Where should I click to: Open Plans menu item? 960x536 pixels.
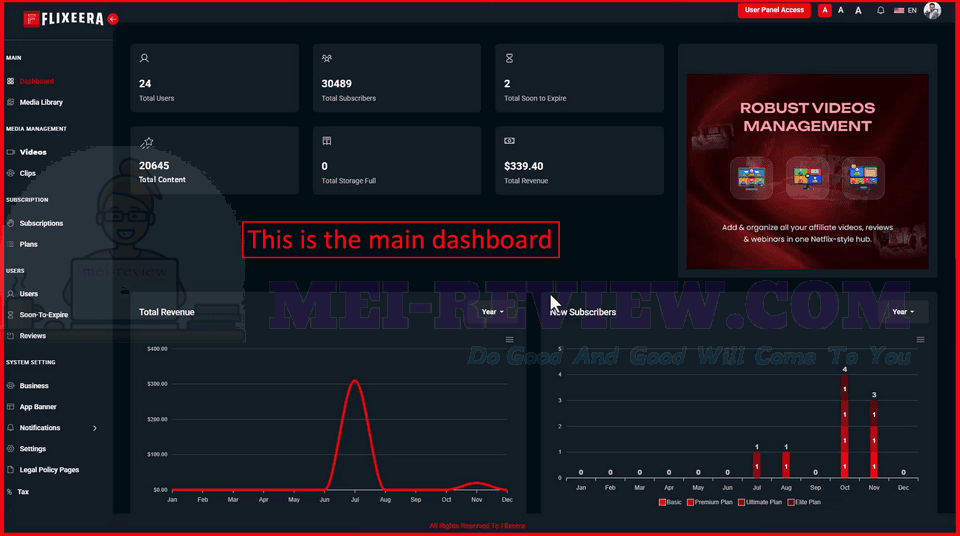coord(28,244)
